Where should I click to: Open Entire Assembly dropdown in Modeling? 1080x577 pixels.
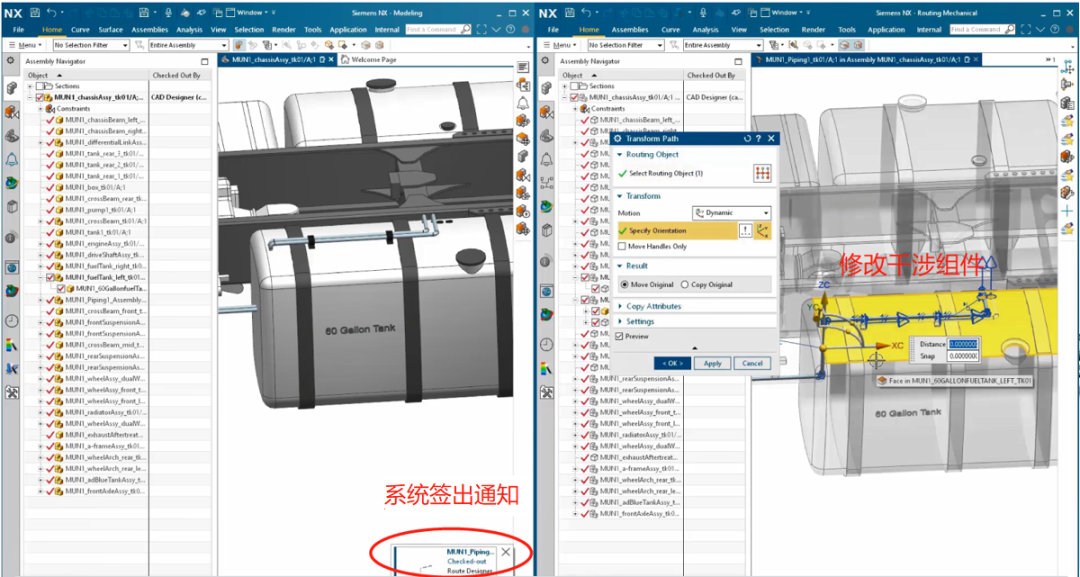(187, 45)
